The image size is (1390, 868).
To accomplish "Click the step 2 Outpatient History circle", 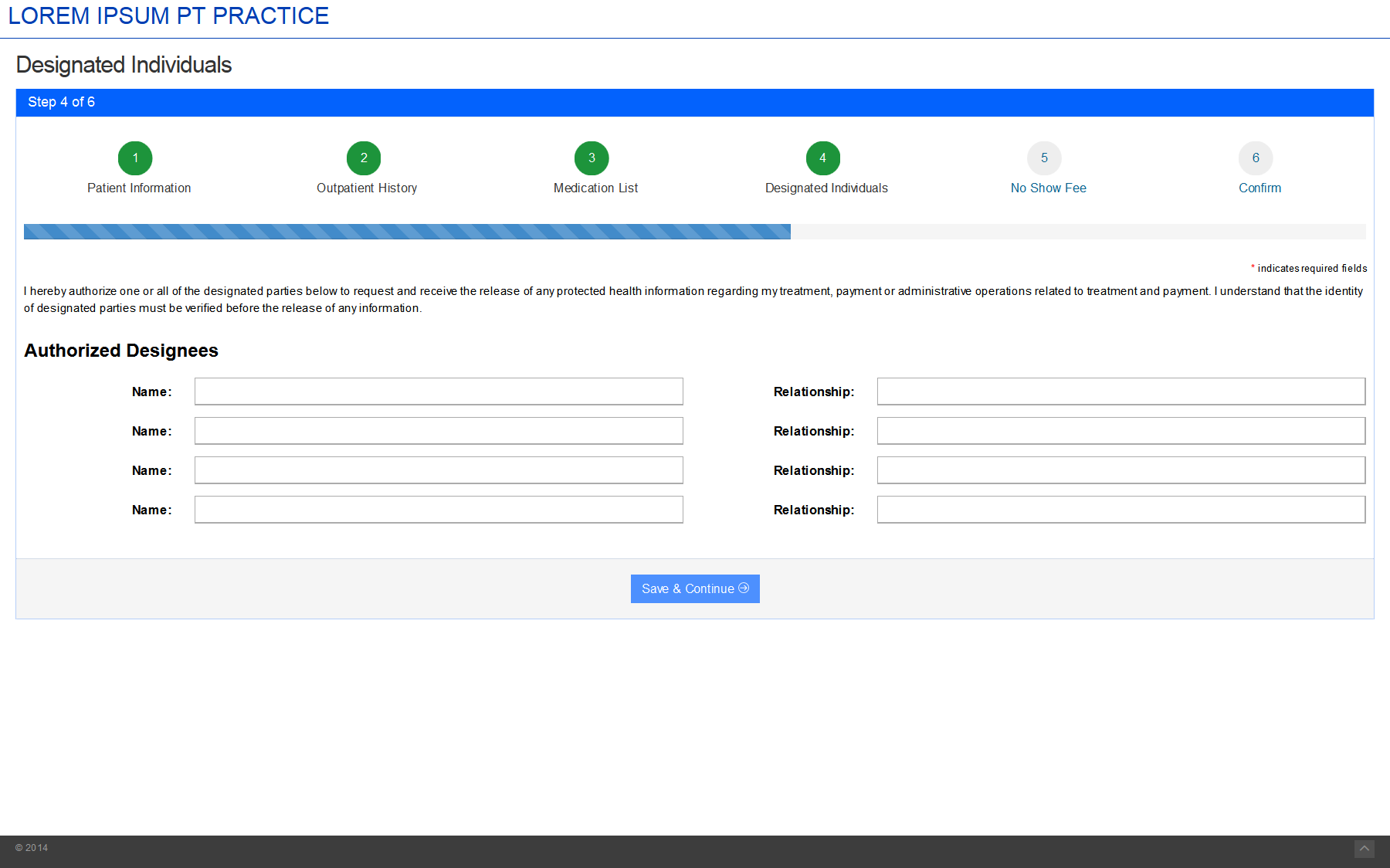I will (364, 158).
